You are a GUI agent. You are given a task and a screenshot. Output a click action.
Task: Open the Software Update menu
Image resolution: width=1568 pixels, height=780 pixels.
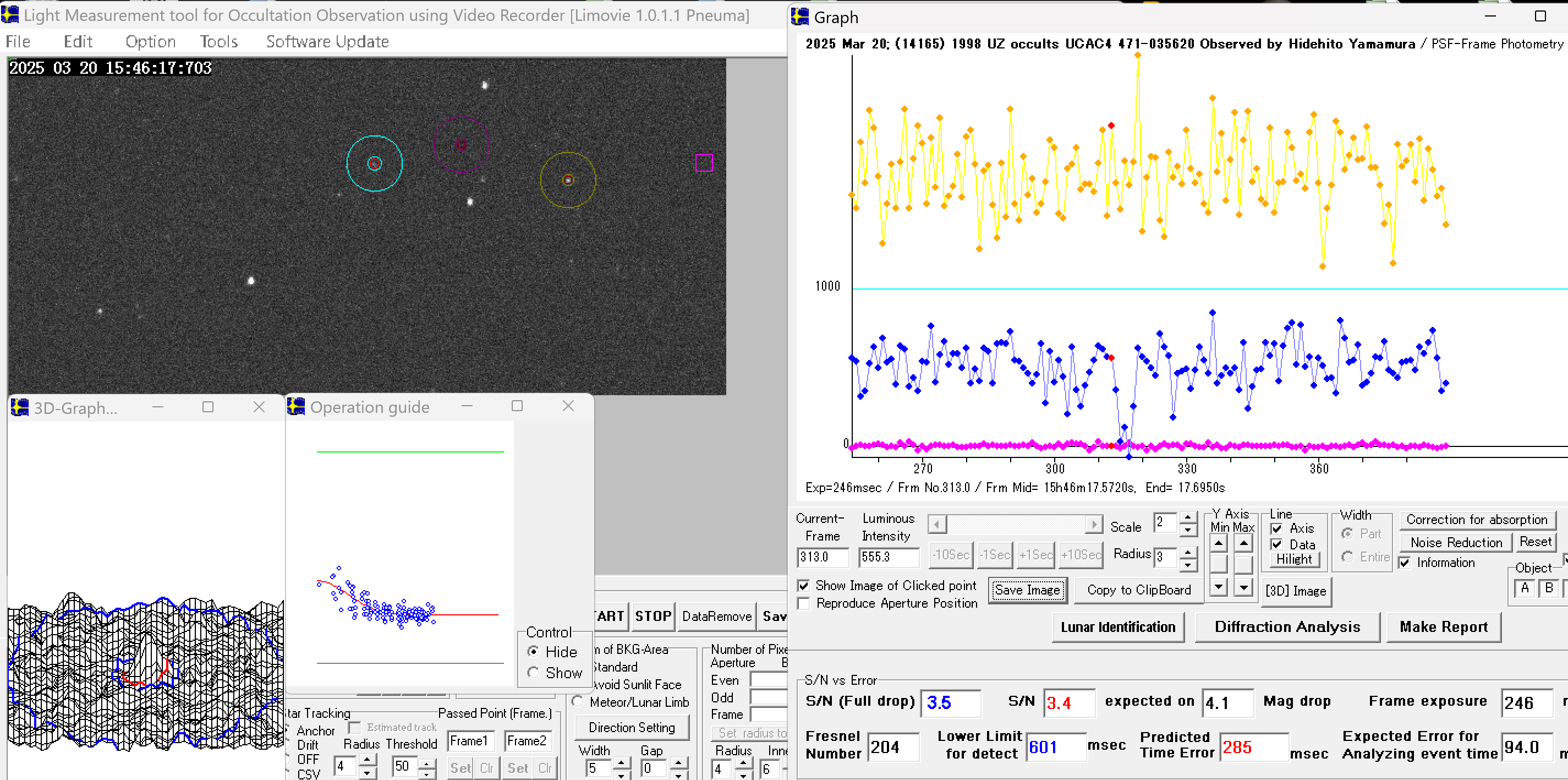[327, 41]
